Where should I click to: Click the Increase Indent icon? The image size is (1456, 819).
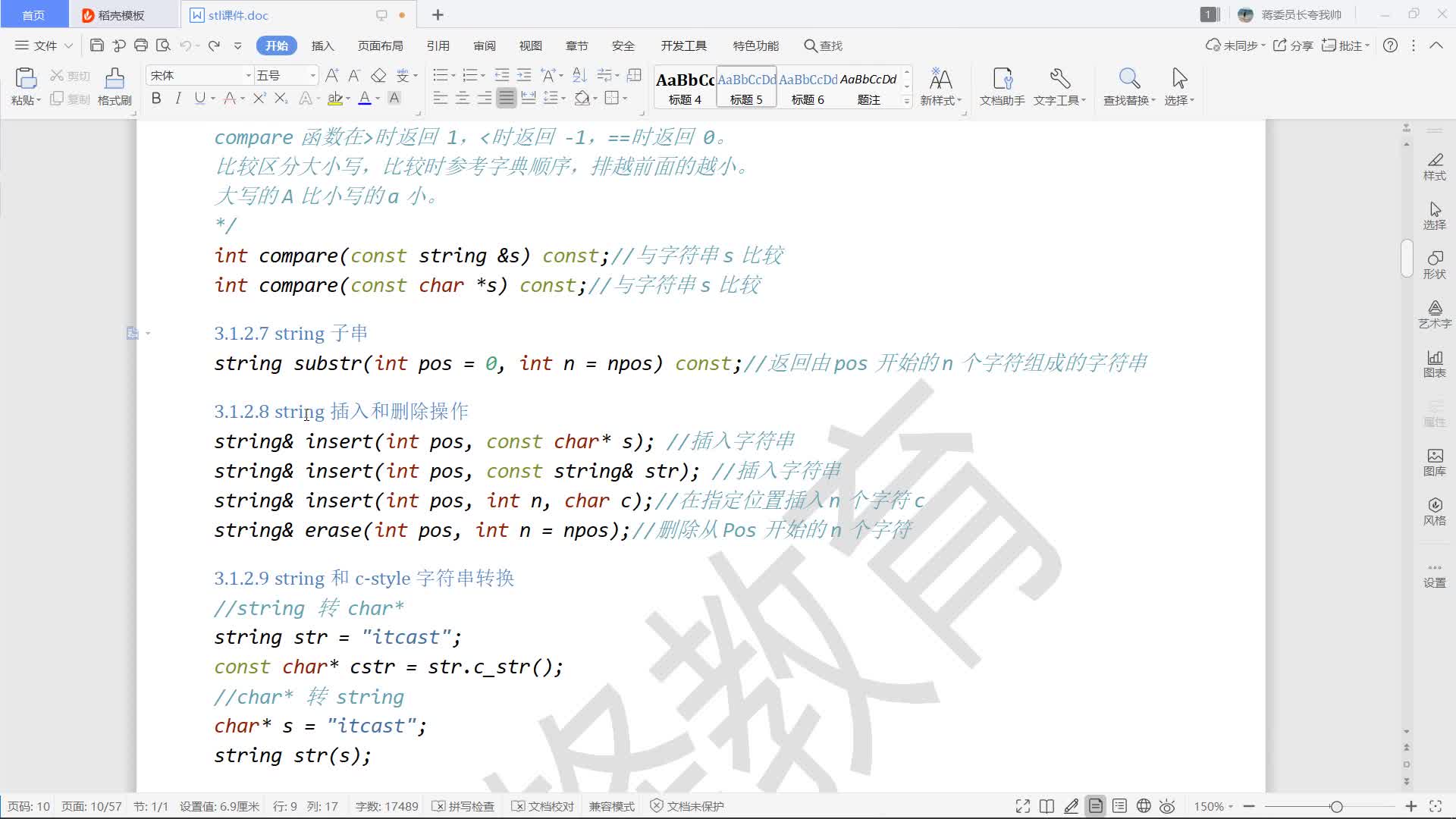[524, 75]
